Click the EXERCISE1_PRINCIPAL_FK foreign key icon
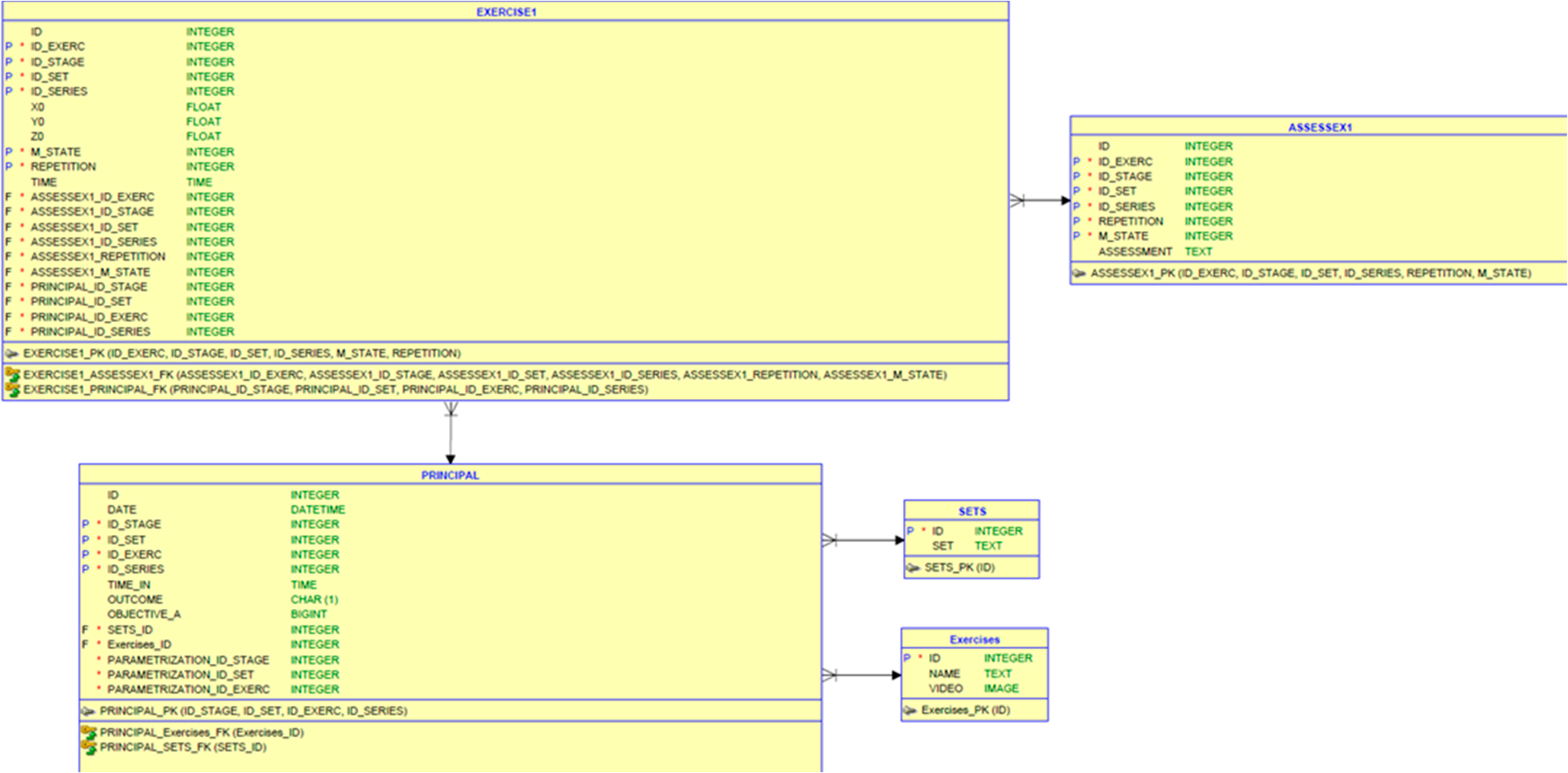 tap(12, 389)
